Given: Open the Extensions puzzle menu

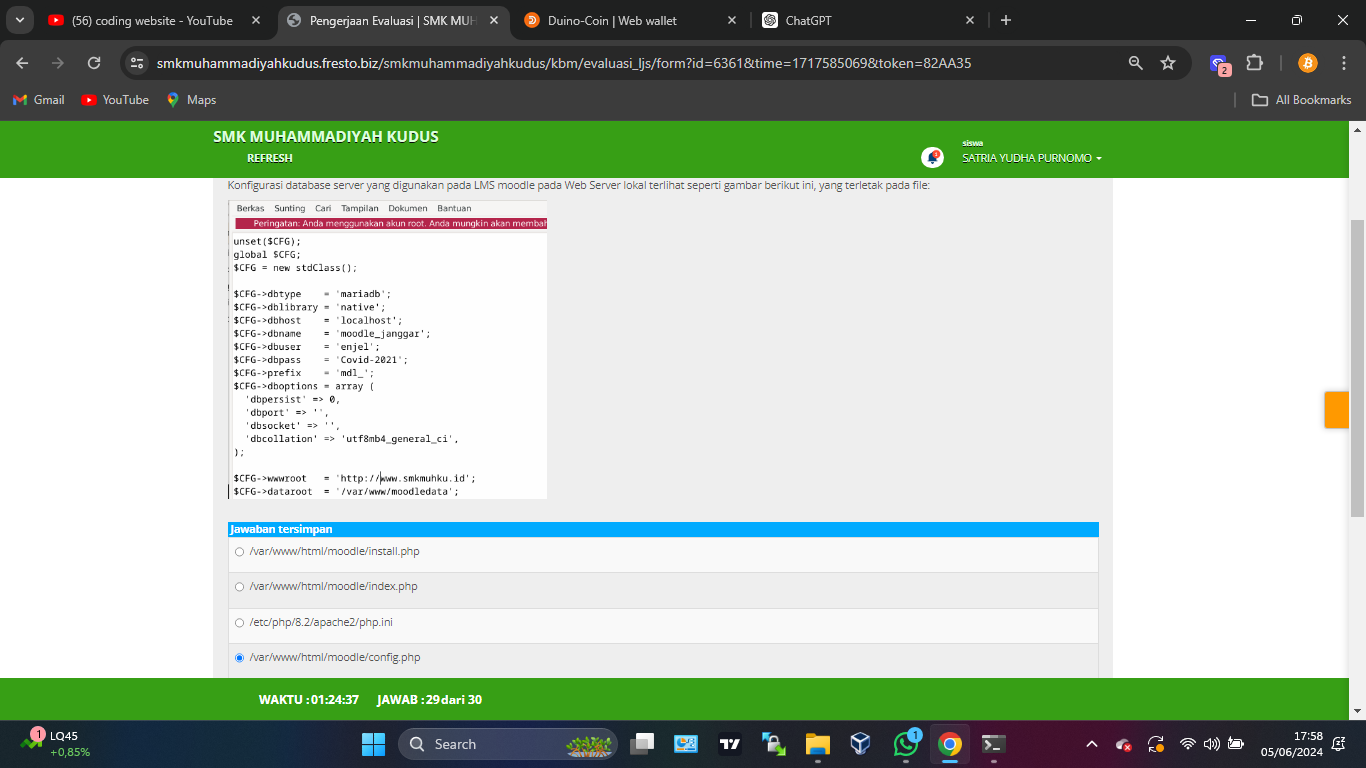Looking at the screenshot, I should click(1256, 63).
